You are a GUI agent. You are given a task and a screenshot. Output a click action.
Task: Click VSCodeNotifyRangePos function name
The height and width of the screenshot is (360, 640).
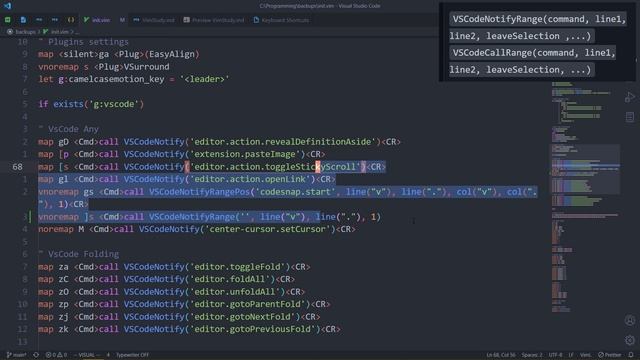tap(199, 192)
